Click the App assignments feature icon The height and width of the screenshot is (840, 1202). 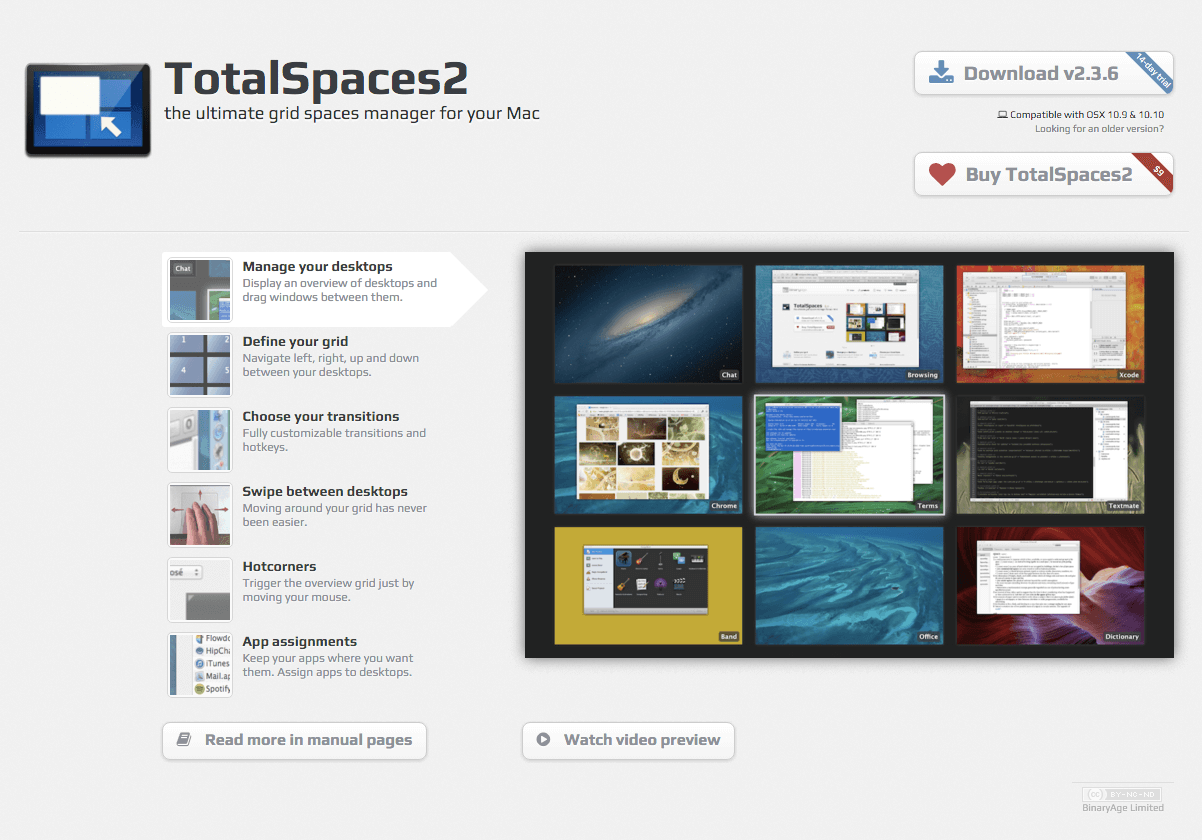pos(200,665)
